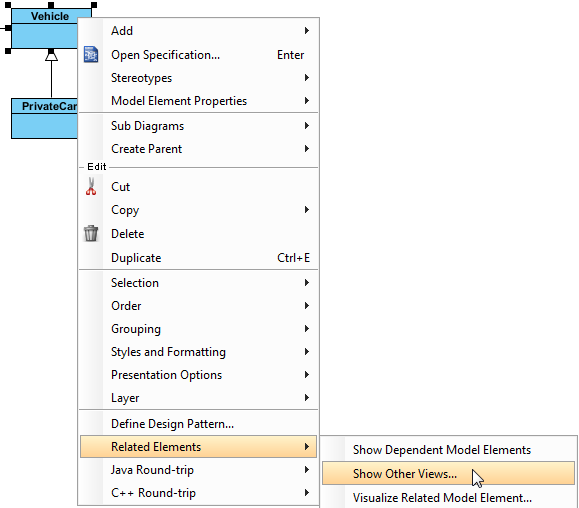The width and height of the screenshot is (579, 508).
Task: Click the generalization arrow triangle below Vehicle
Action: [x=51, y=56]
